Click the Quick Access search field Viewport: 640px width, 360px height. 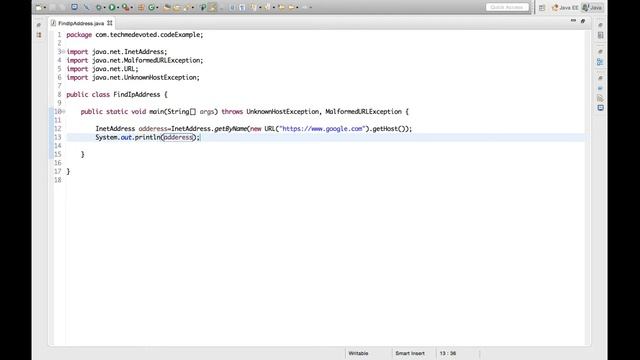[x=507, y=7]
